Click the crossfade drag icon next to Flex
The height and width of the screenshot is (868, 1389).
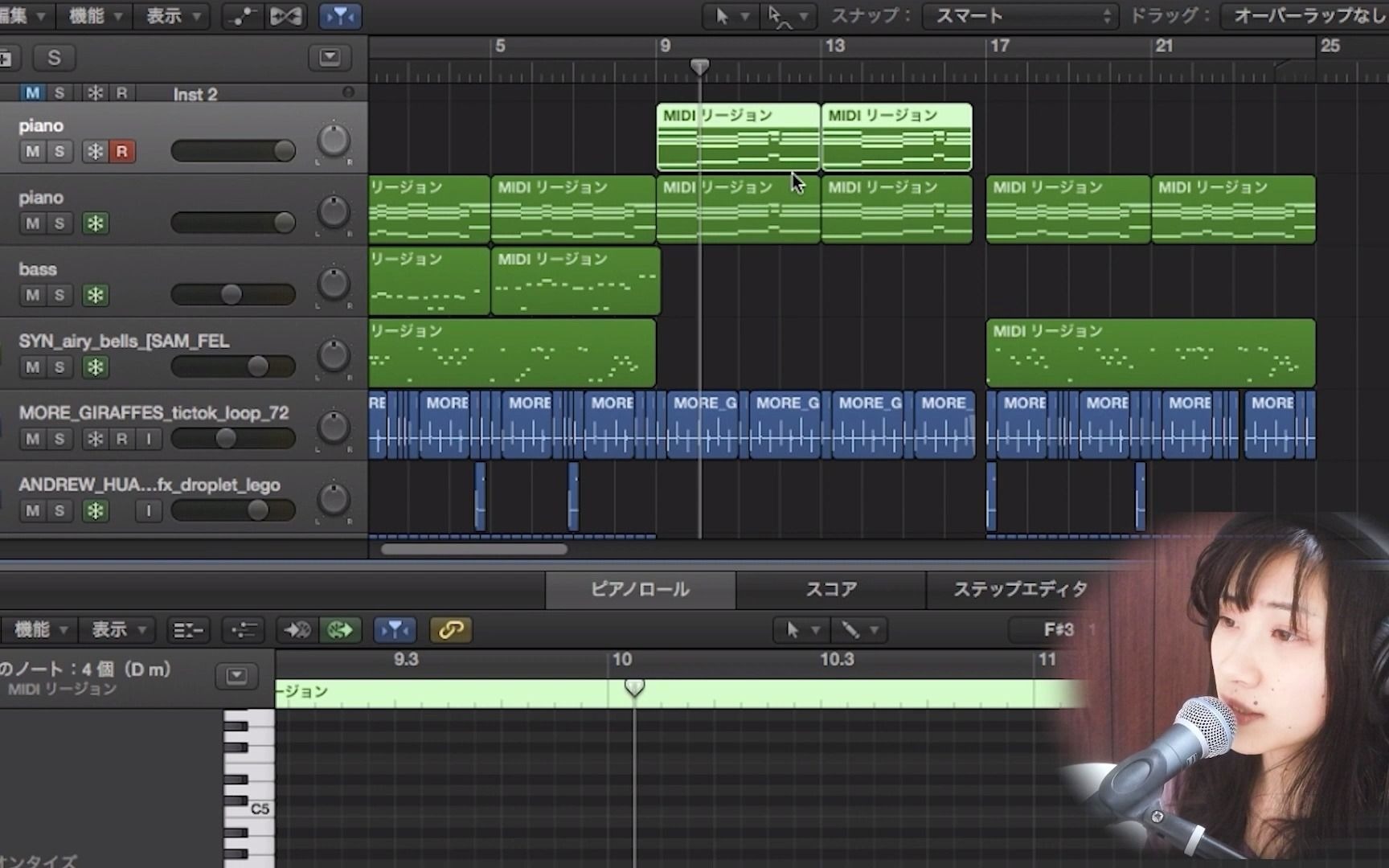point(286,16)
